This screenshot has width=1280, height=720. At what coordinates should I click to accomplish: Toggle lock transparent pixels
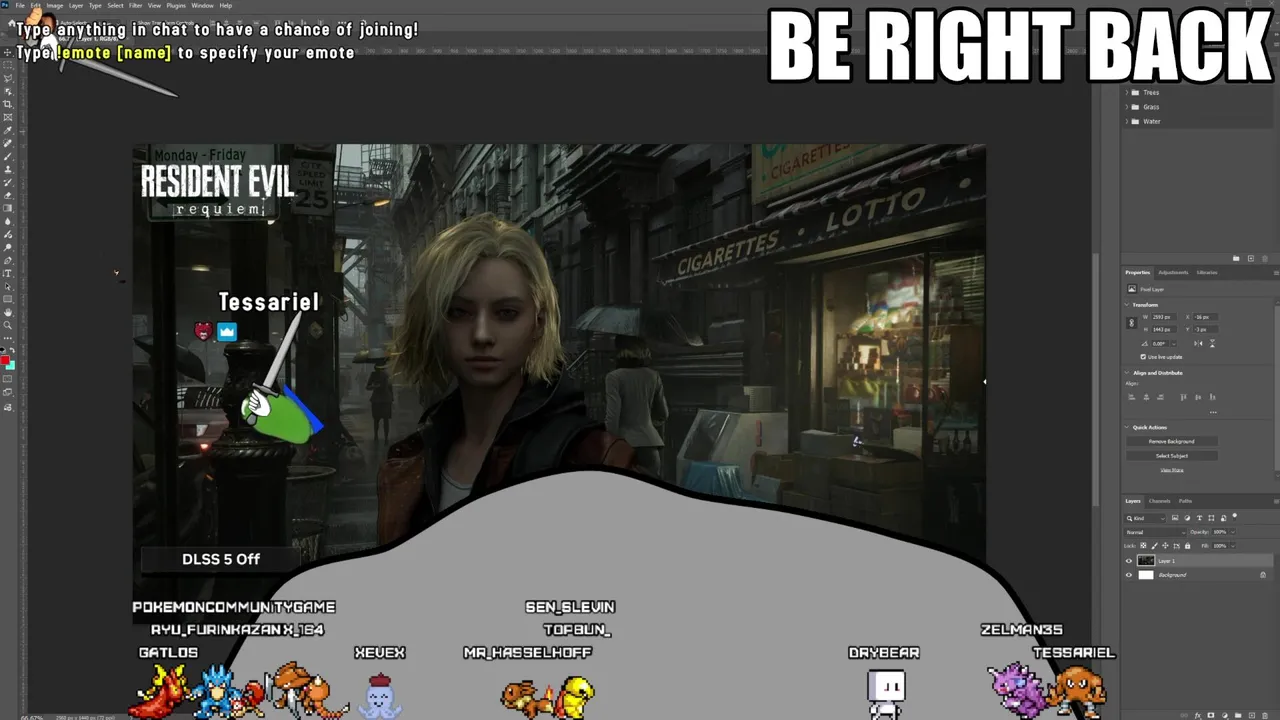(x=1143, y=546)
